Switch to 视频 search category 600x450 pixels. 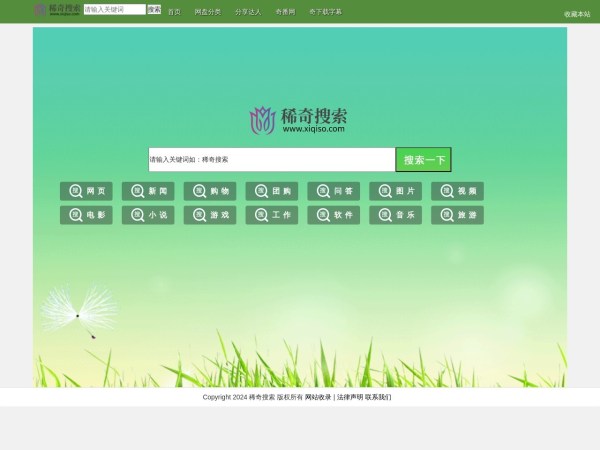pos(457,191)
